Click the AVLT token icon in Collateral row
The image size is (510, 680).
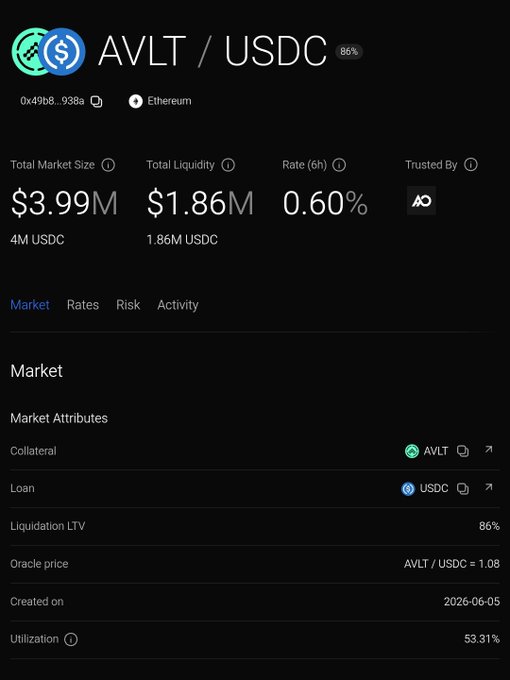tap(412, 451)
